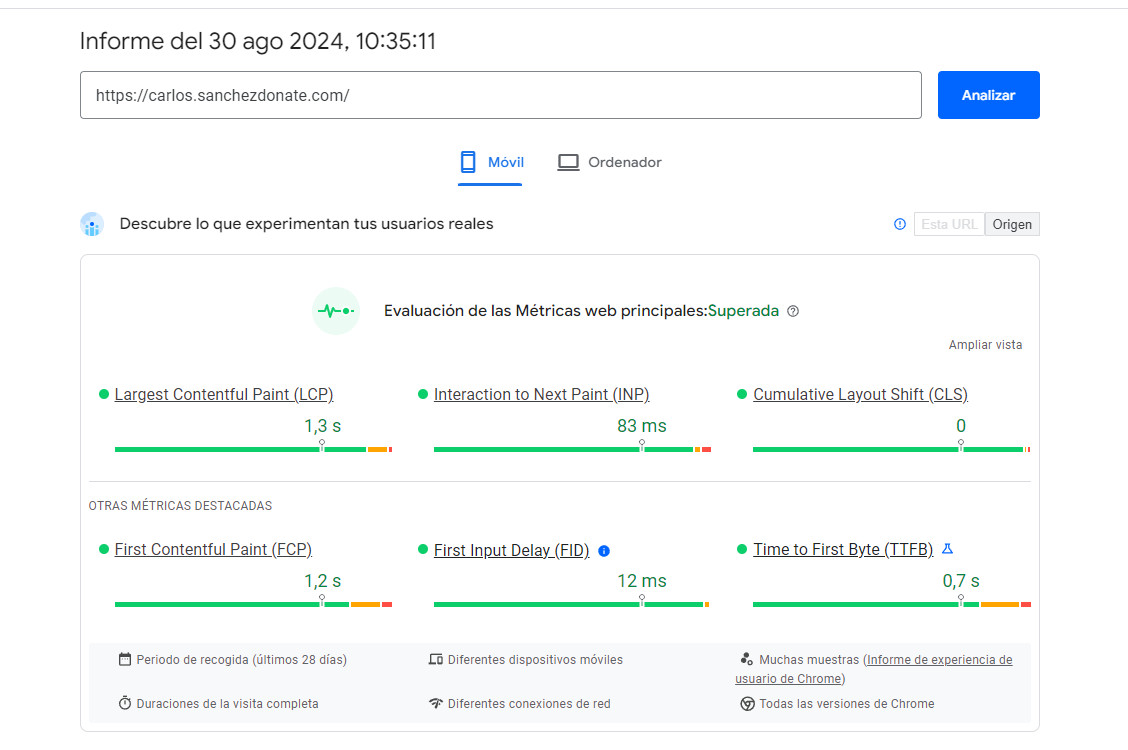Screen dimensions: 1128x750
Task: Switch to the Ordenador tab
Action: 610,162
